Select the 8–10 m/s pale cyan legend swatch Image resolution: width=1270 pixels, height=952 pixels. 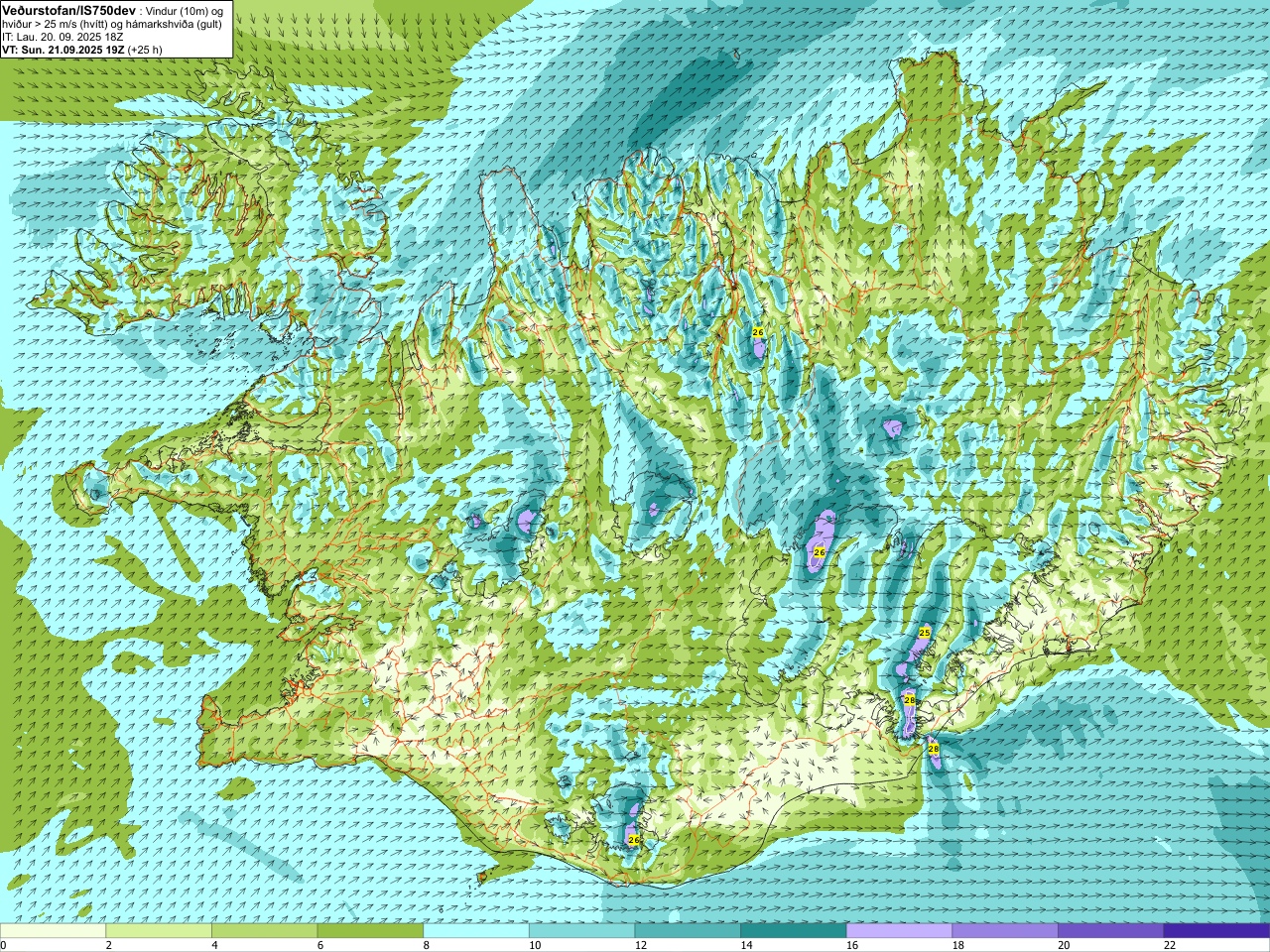(476, 930)
